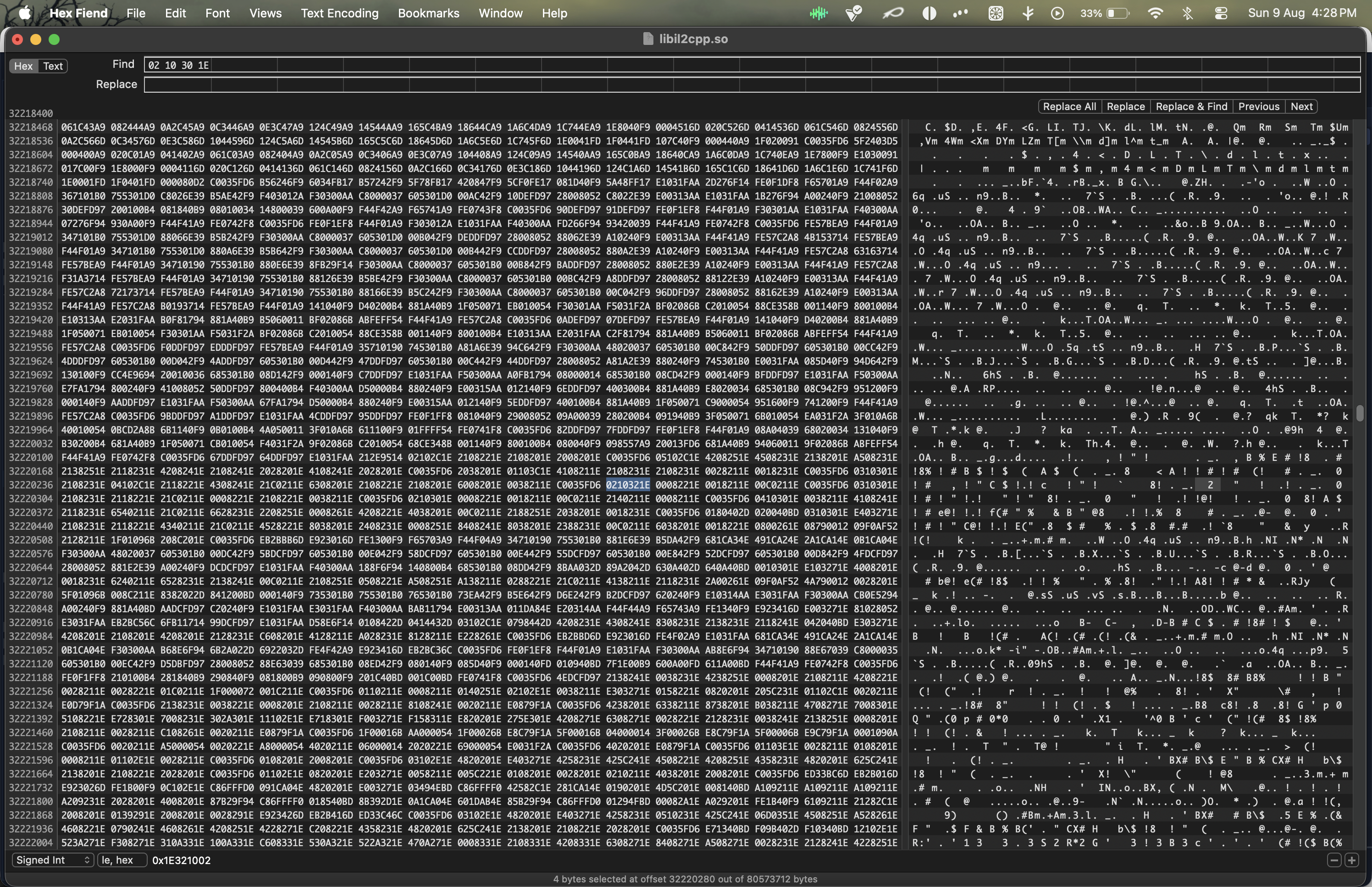Add data inspector row with plus button
1372x887 pixels.
pyautogui.click(x=1352, y=860)
